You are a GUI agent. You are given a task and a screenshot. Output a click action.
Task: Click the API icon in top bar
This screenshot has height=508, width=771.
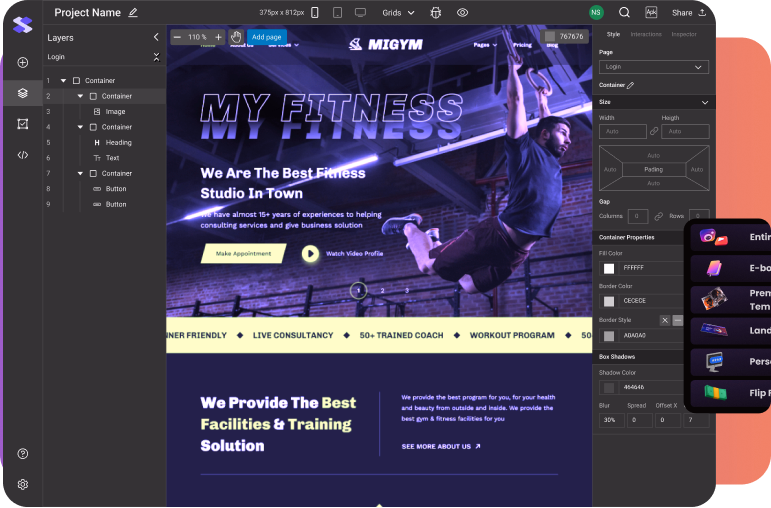click(x=651, y=12)
